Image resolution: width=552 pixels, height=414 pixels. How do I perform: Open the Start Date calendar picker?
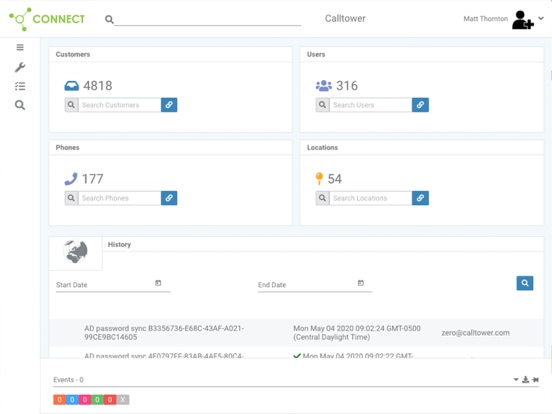point(158,283)
